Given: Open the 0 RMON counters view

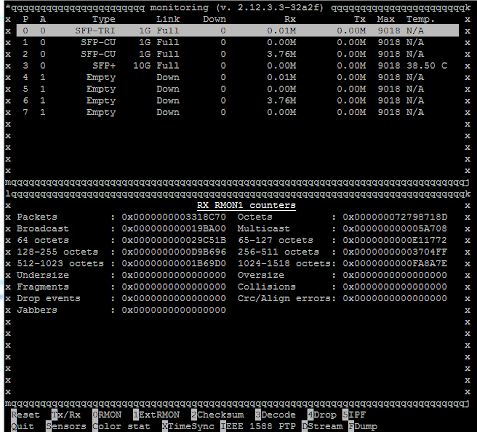Looking at the screenshot, I should coord(107,415).
